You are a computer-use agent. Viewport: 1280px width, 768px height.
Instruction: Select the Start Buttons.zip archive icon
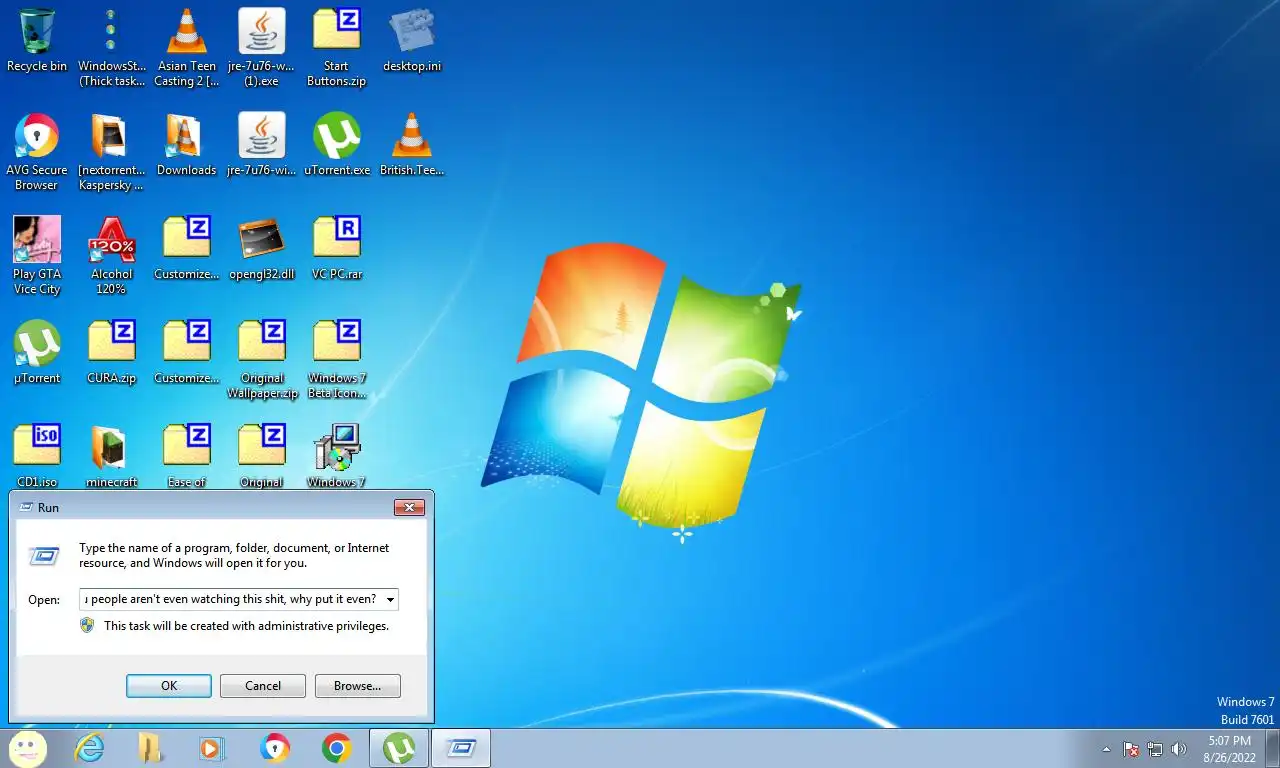pos(337,47)
